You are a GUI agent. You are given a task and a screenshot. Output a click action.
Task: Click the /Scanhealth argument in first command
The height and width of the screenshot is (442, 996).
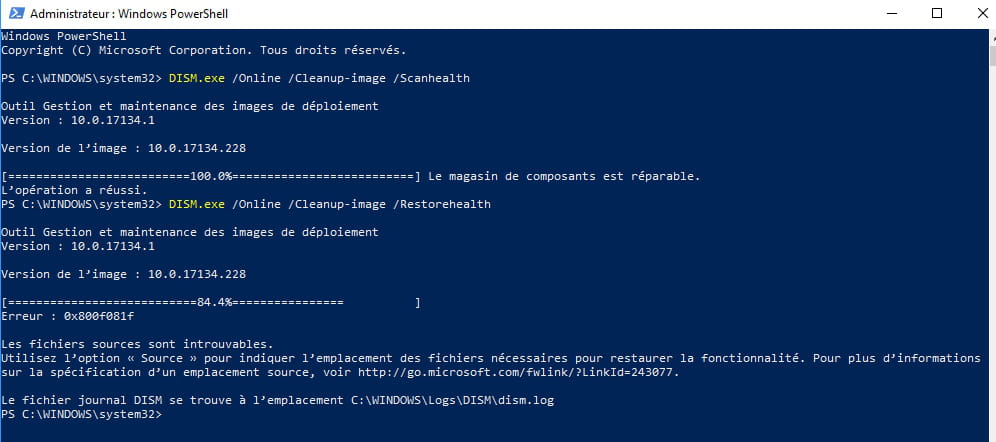(x=434, y=79)
